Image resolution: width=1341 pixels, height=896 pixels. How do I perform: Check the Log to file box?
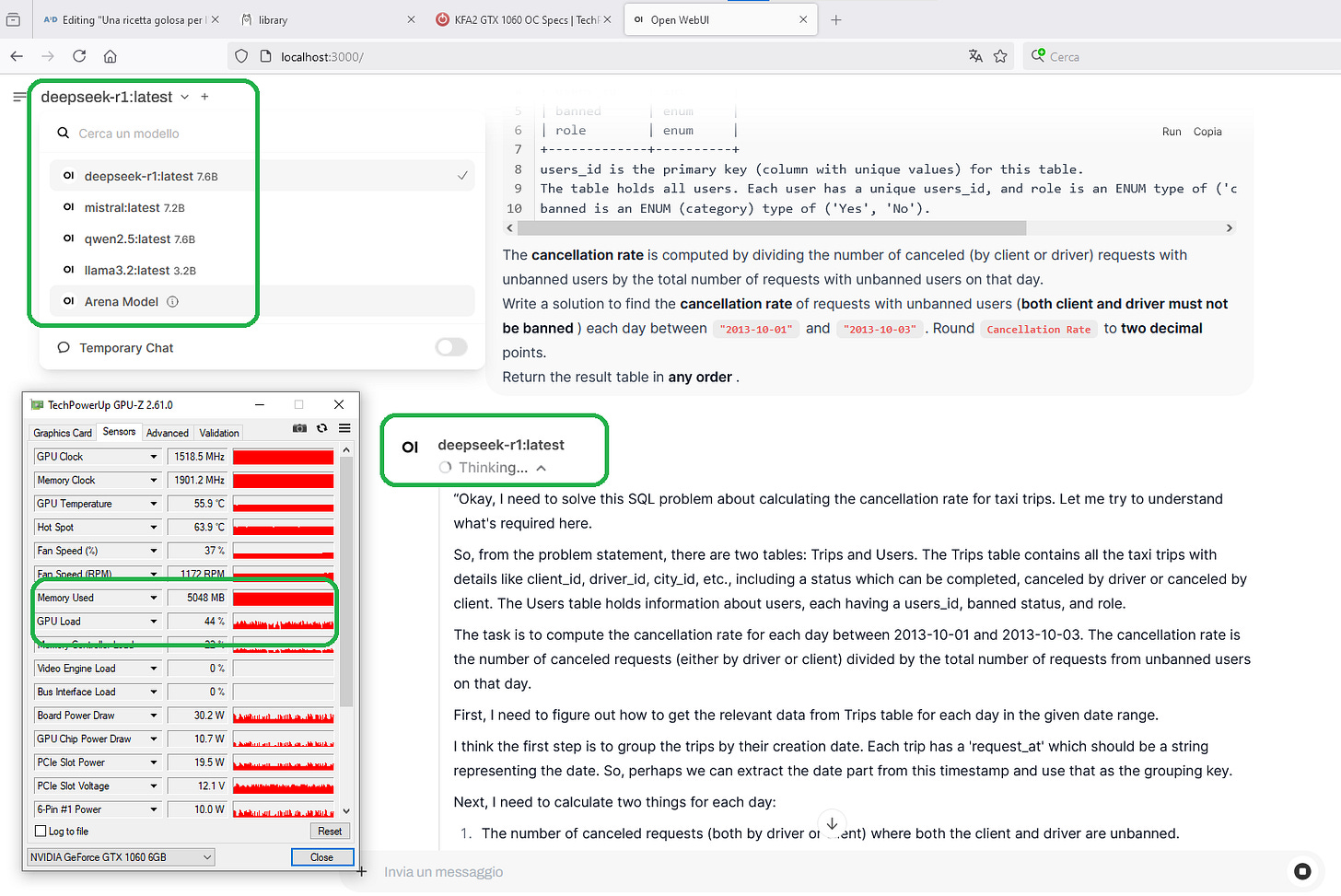[x=41, y=831]
